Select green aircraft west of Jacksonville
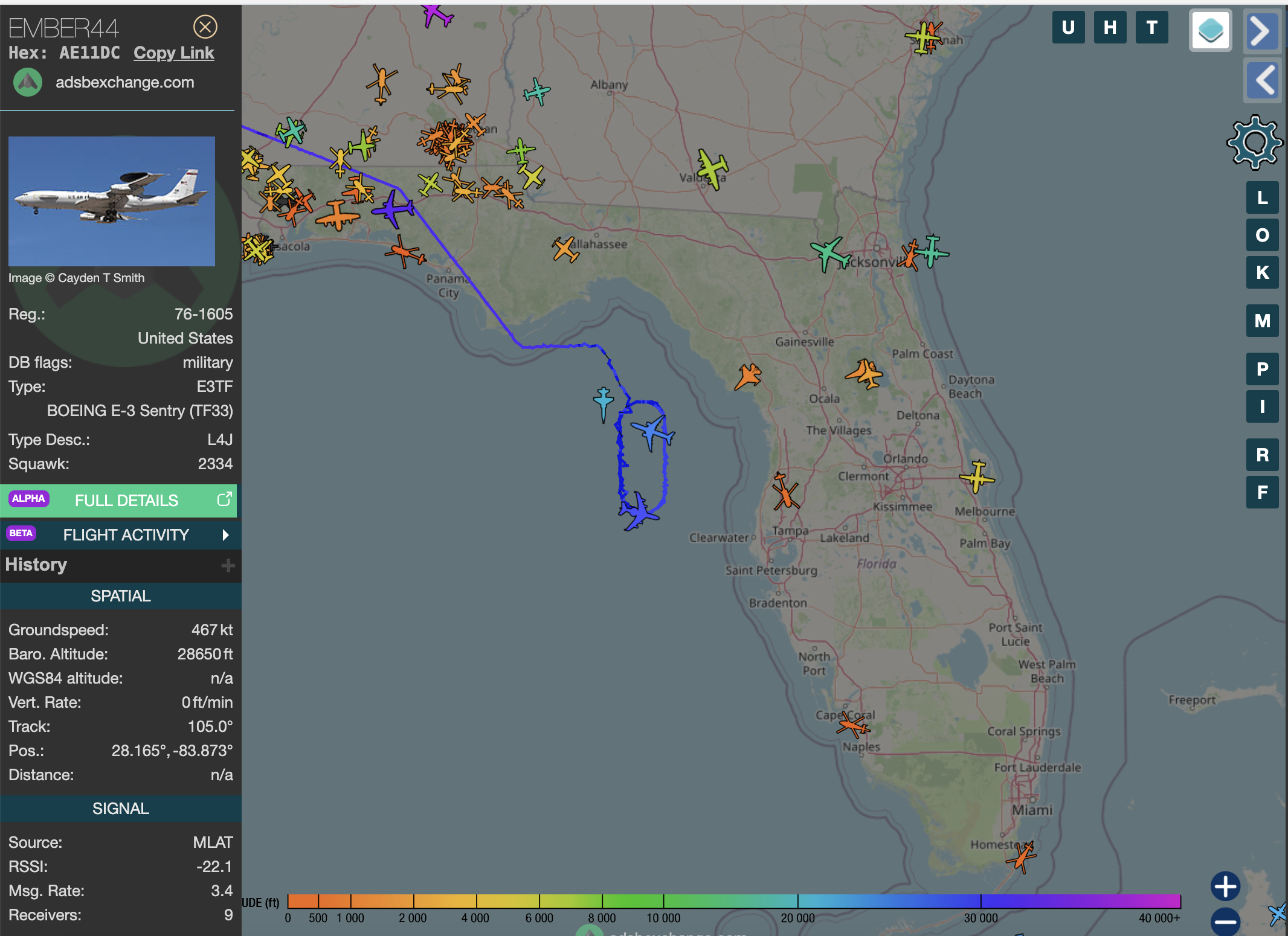1288x936 pixels. tap(830, 254)
